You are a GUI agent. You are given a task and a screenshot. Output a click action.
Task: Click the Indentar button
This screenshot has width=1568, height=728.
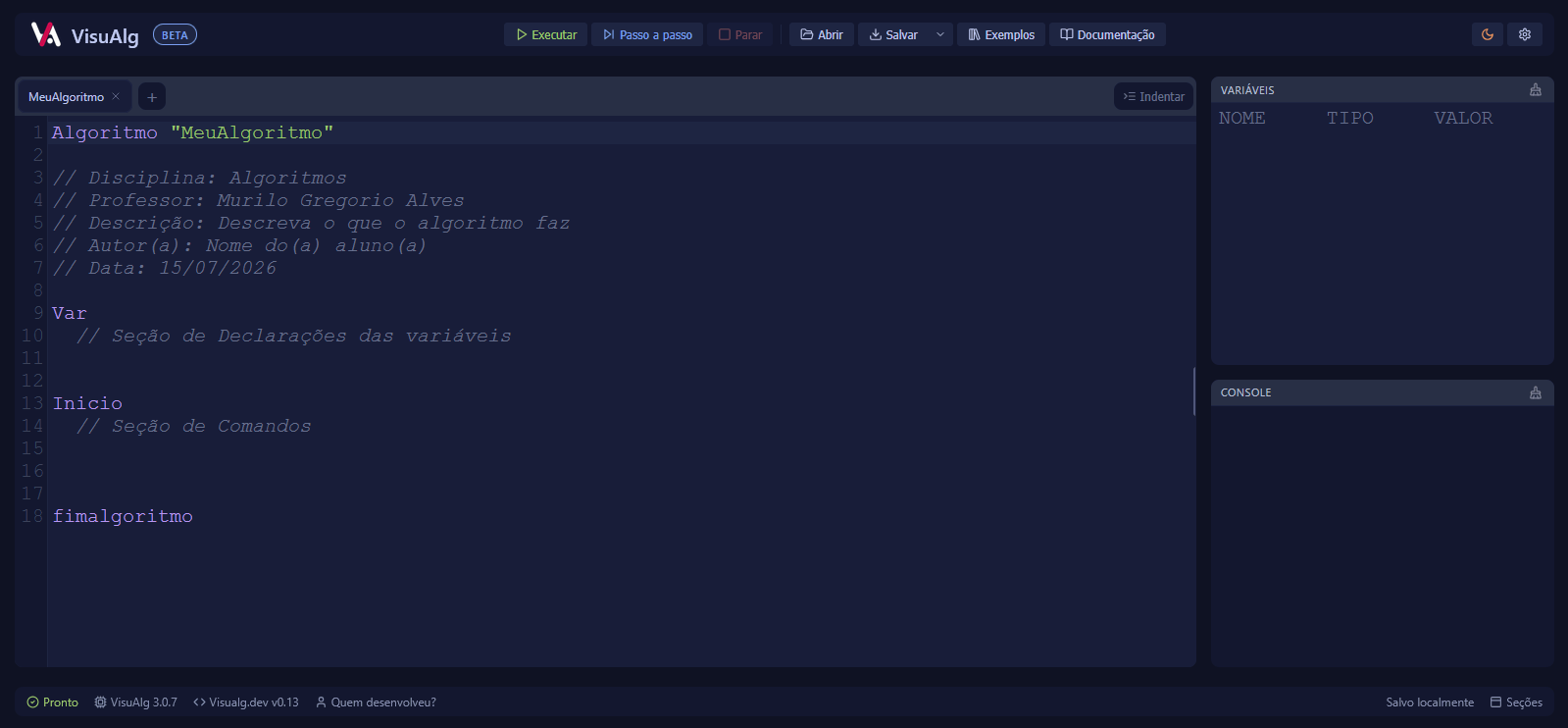point(1154,96)
